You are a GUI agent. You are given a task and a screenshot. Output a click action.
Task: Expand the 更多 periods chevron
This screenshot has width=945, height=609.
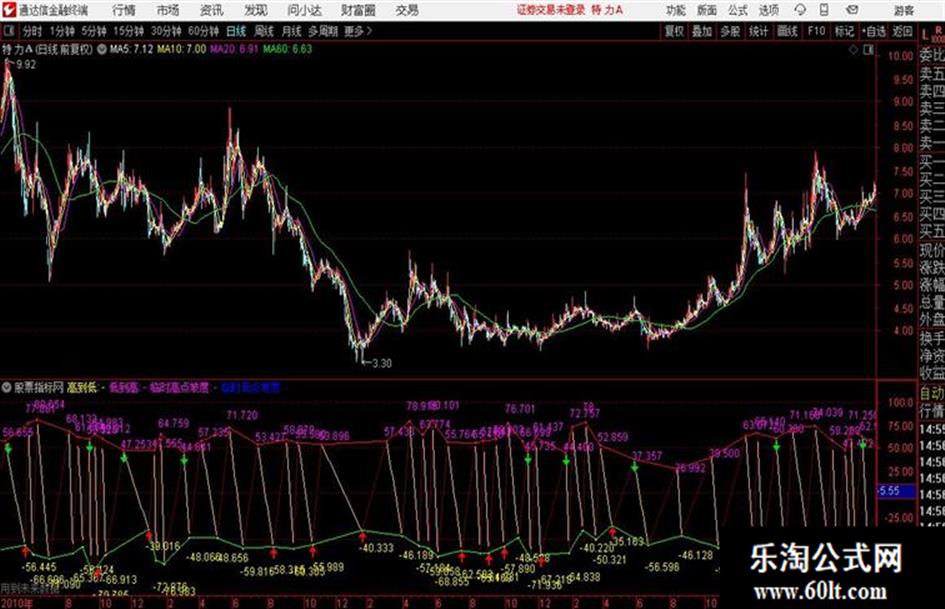point(358,31)
